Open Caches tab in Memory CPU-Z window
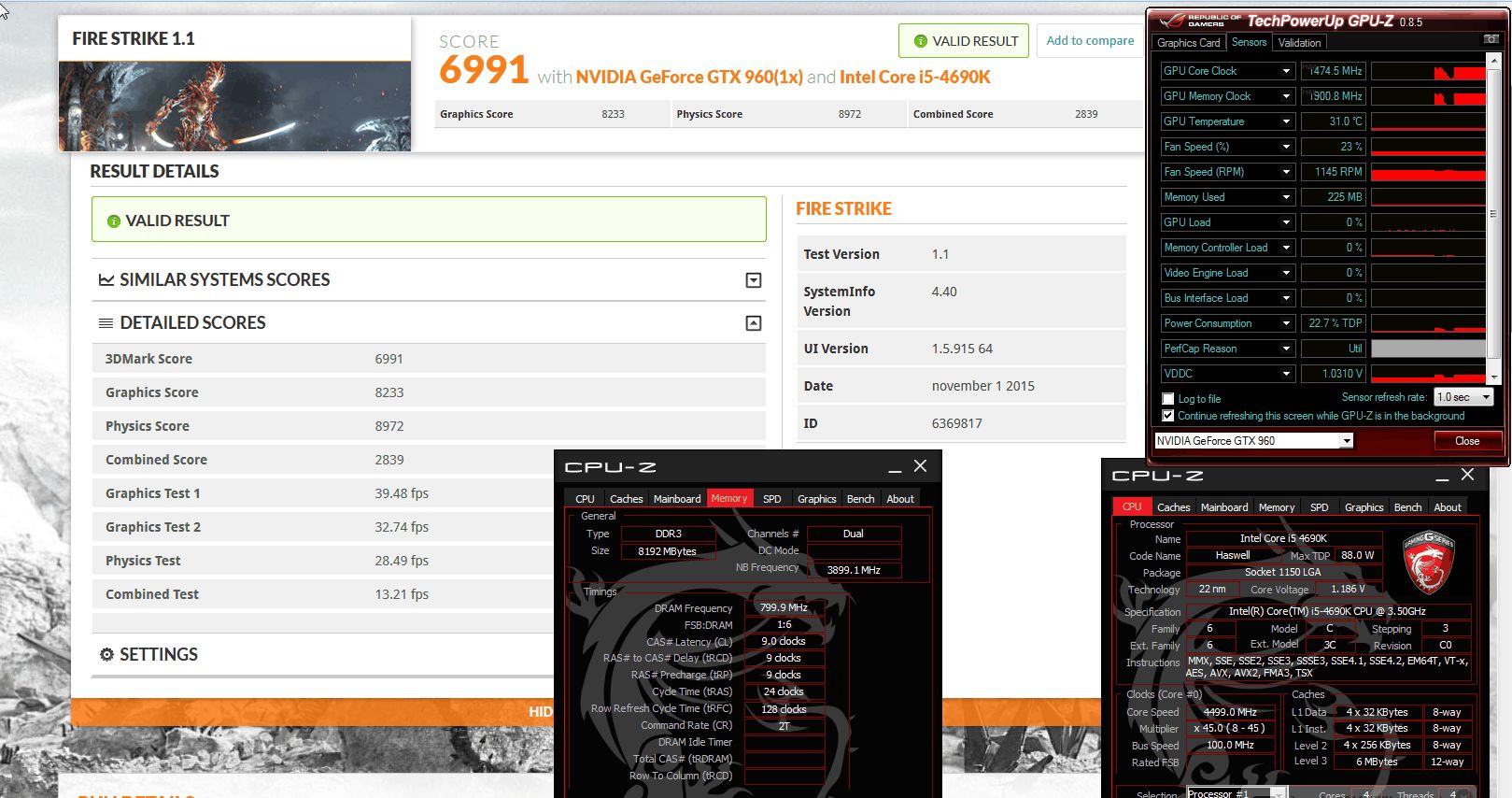 [627, 499]
